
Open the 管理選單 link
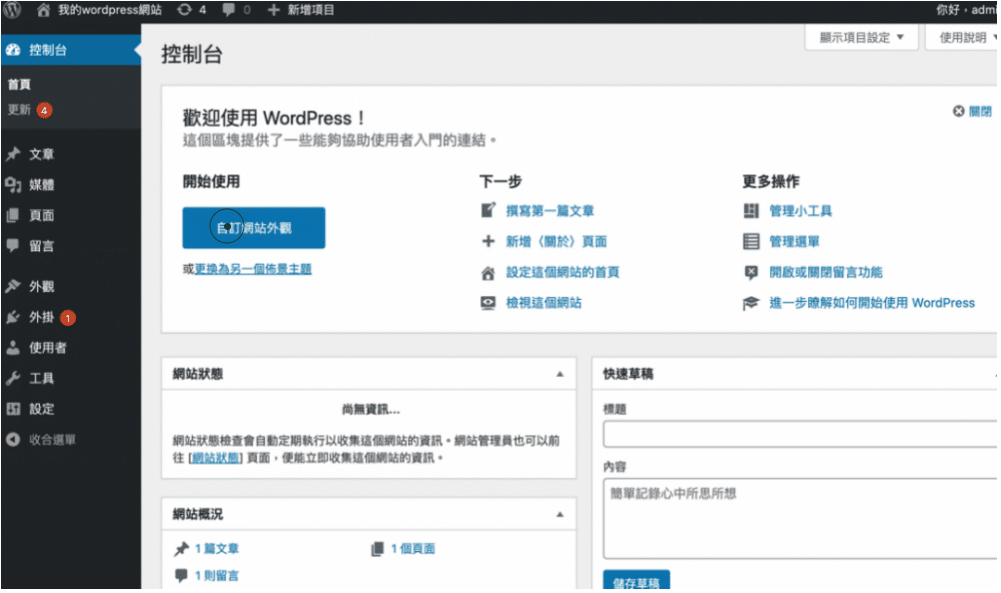(795, 242)
